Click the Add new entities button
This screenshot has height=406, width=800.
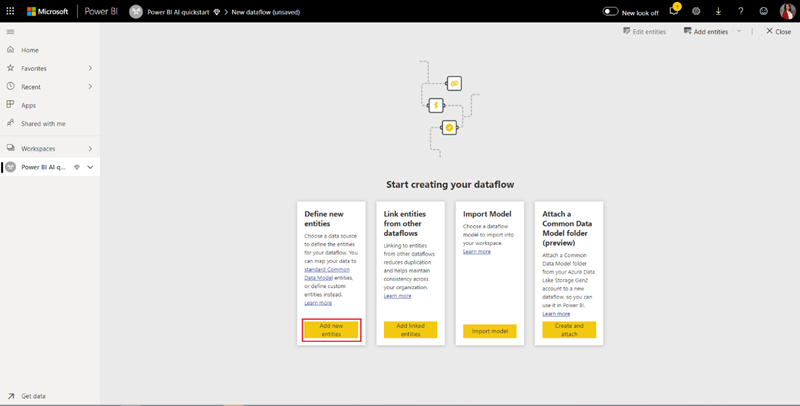330,330
